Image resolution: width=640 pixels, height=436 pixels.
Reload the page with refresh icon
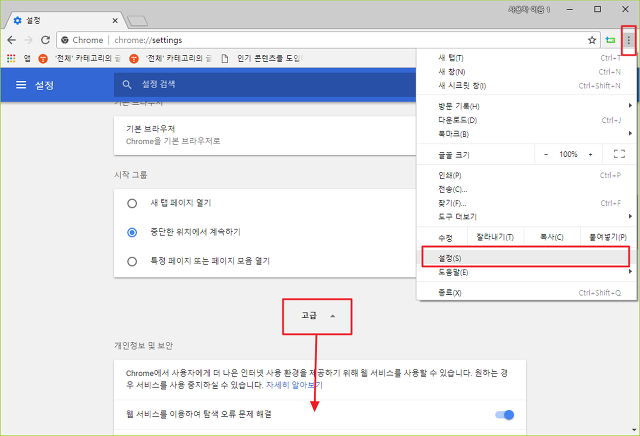click(45, 40)
